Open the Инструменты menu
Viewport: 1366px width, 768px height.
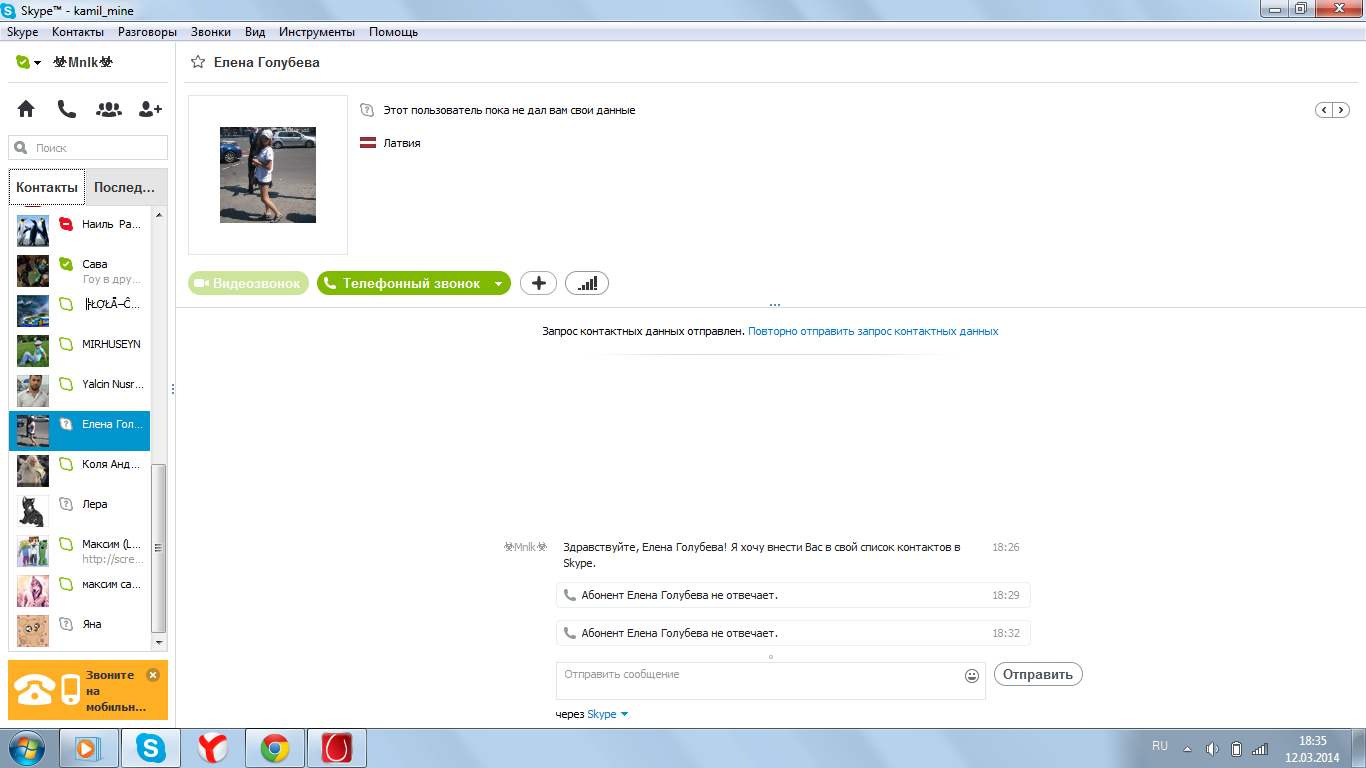coord(317,32)
